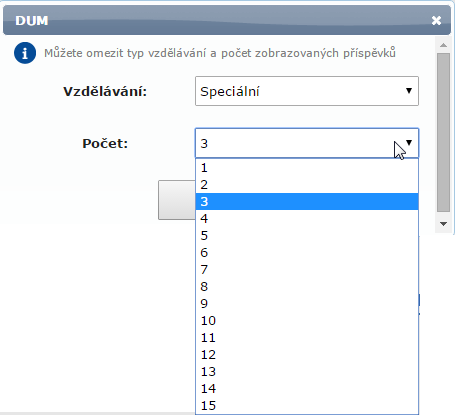Click the partially hidden gray button
455x415 pixels.
click(x=177, y=200)
